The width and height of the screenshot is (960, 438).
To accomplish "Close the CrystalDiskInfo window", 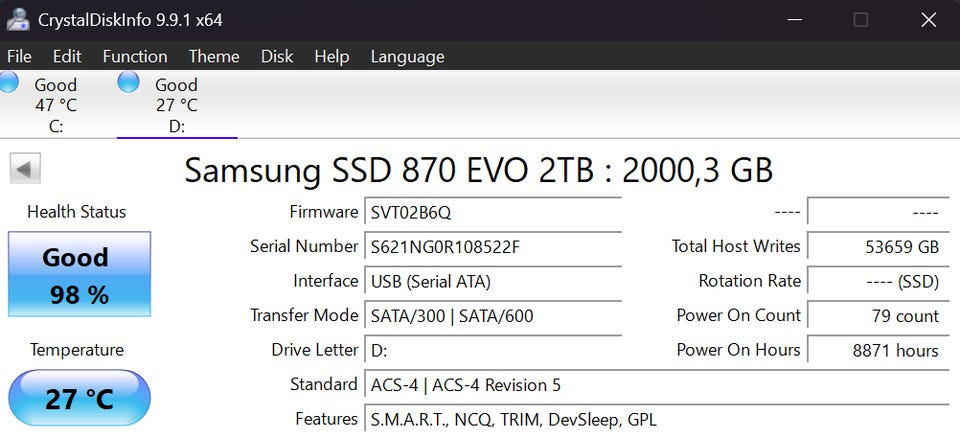I will [928, 20].
